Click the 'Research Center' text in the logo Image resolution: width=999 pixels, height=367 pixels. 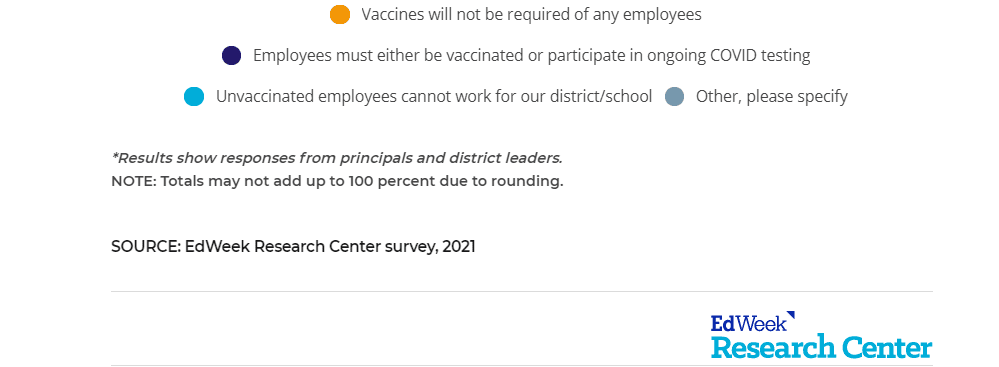pyautogui.click(x=821, y=348)
